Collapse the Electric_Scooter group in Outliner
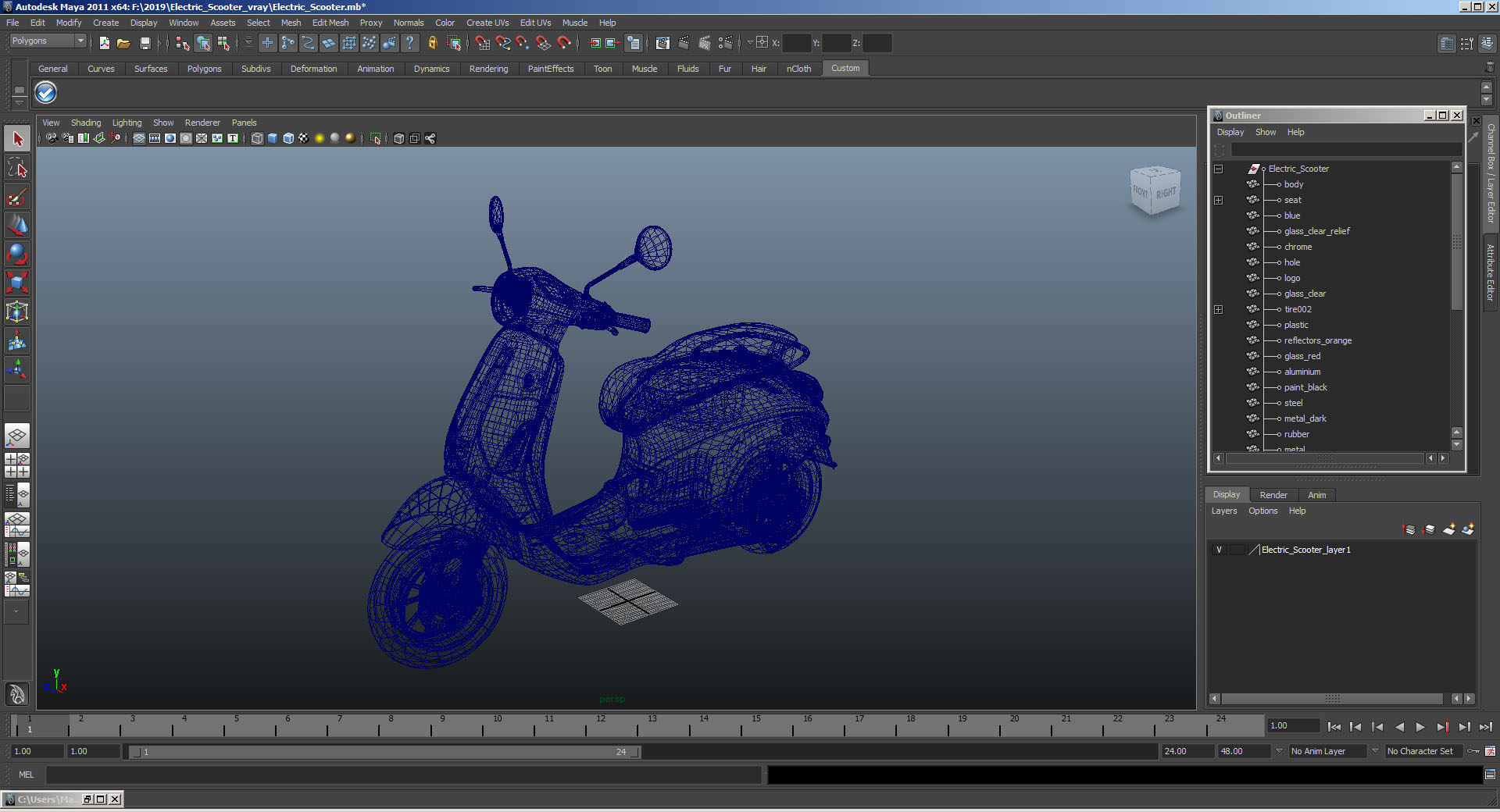The height and width of the screenshot is (812, 1500). [1218, 169]
